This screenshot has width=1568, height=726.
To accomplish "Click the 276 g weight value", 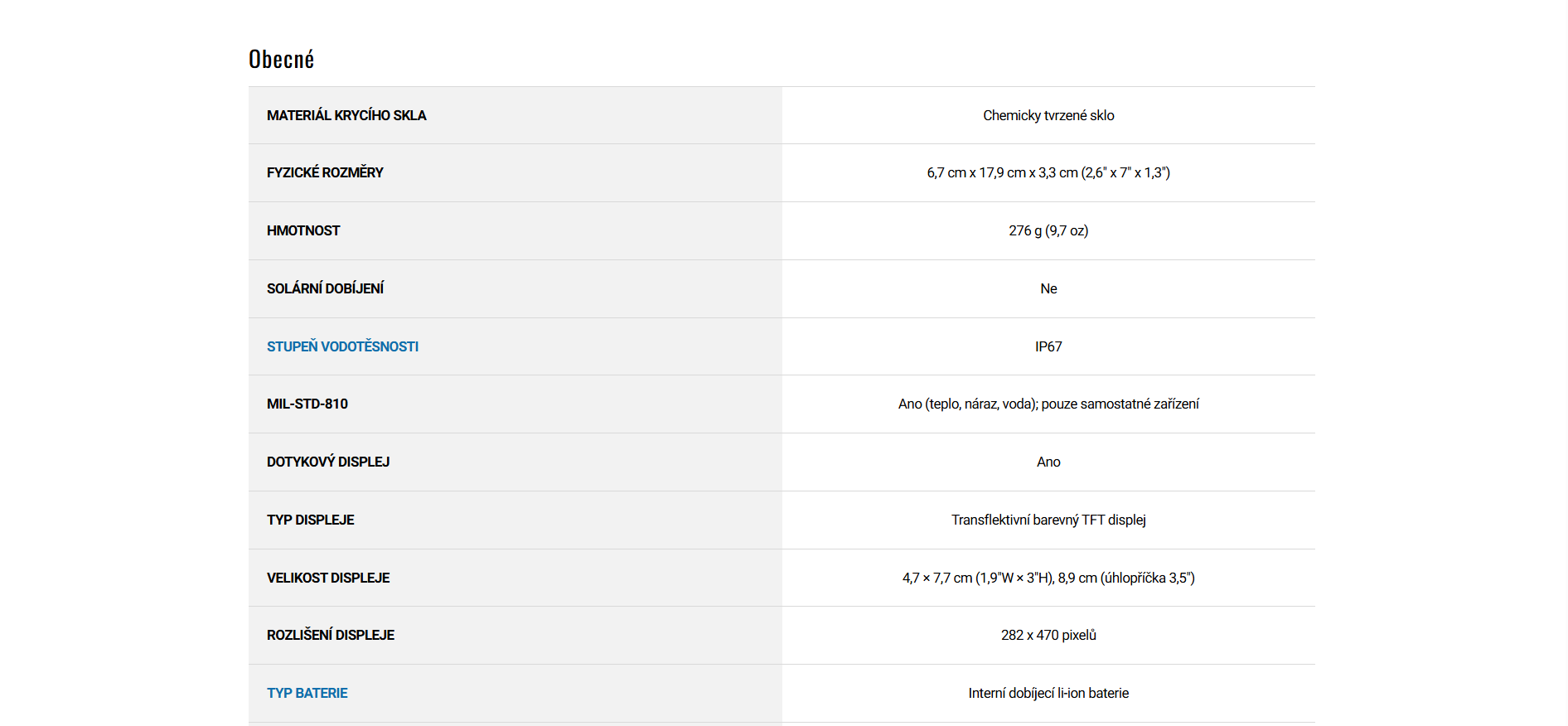I will 1048,230.
